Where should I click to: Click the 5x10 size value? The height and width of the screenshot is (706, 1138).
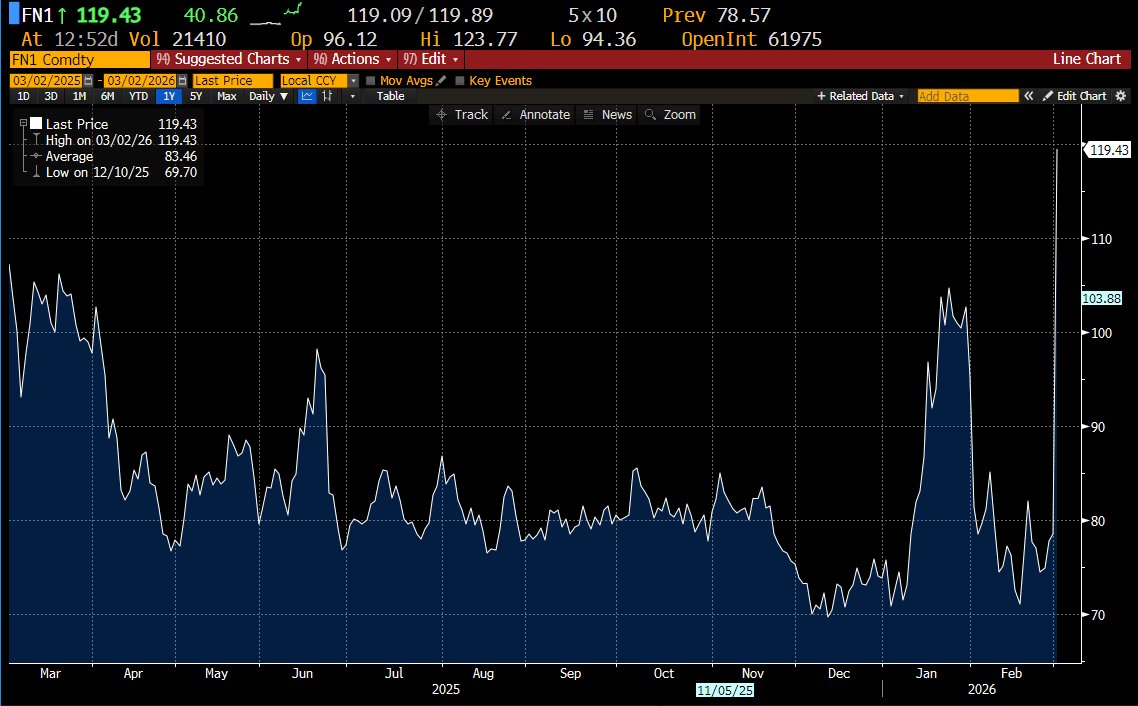coord(592,15)
